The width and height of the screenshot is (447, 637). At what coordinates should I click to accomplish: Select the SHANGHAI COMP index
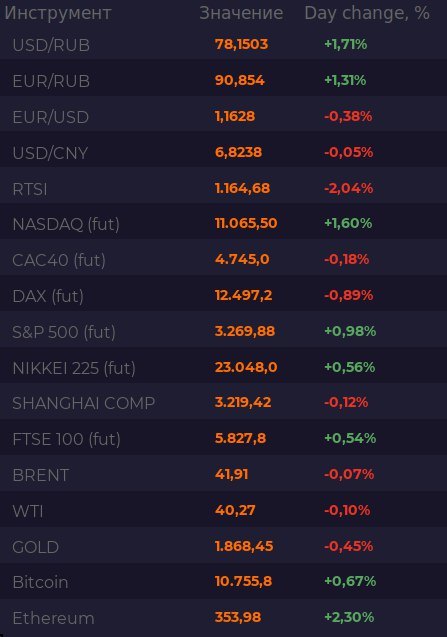coord(224,403)
